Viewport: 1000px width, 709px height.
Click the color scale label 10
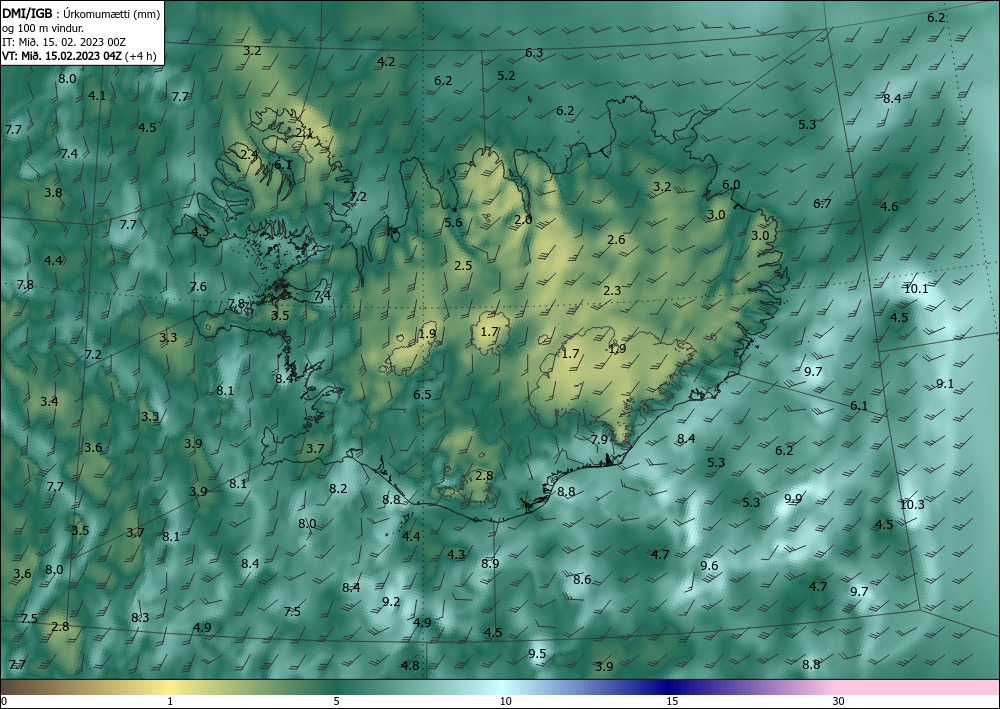click(505, 701)
